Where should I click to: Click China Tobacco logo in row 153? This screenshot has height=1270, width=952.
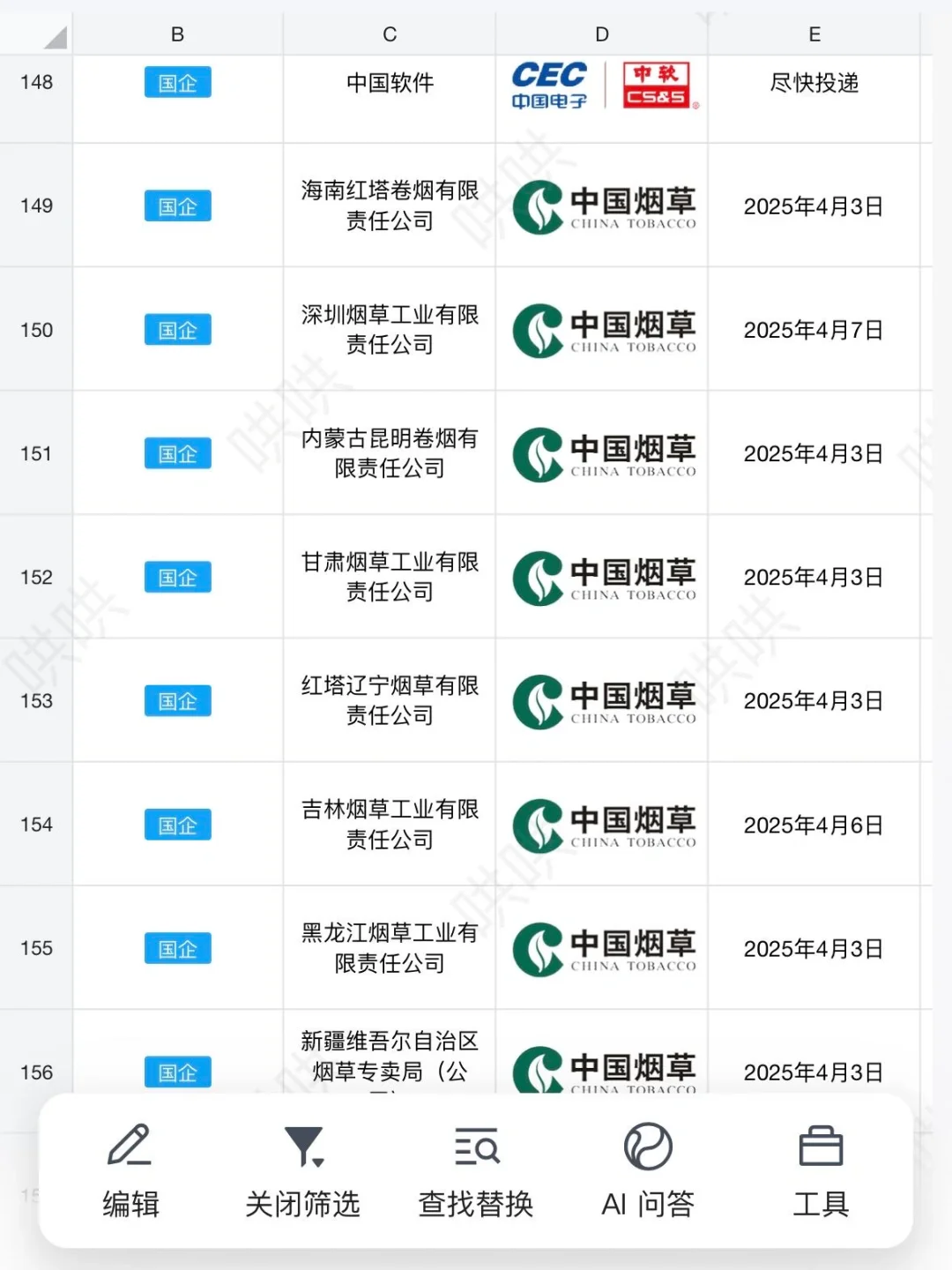pos(603,702)
